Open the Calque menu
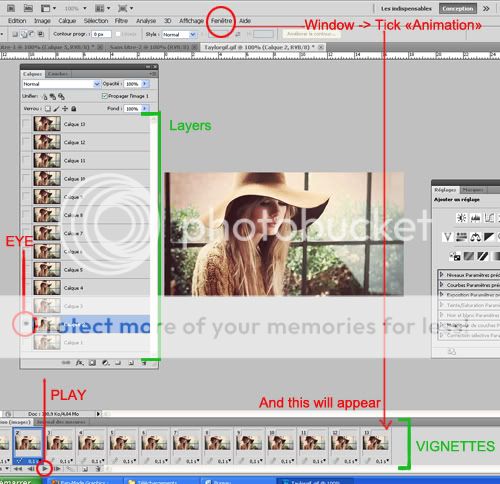The width and height of the screenshot is (500, 484). pyautogui.click(x=67, y=21)
